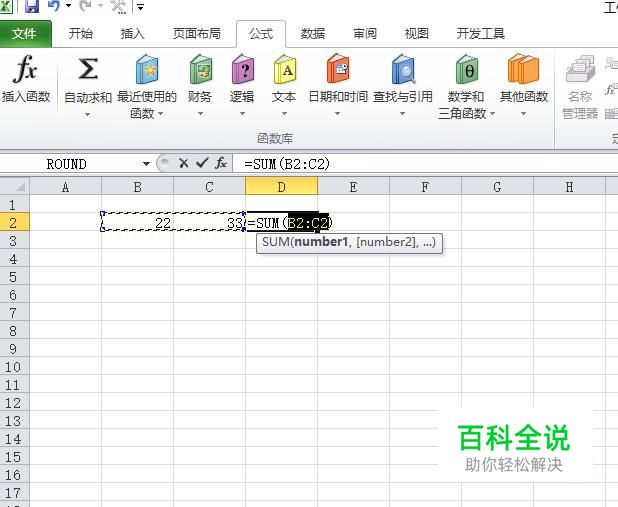
Task: Switch to the Developer (开发工具) tab
Action: click(481, 34)
